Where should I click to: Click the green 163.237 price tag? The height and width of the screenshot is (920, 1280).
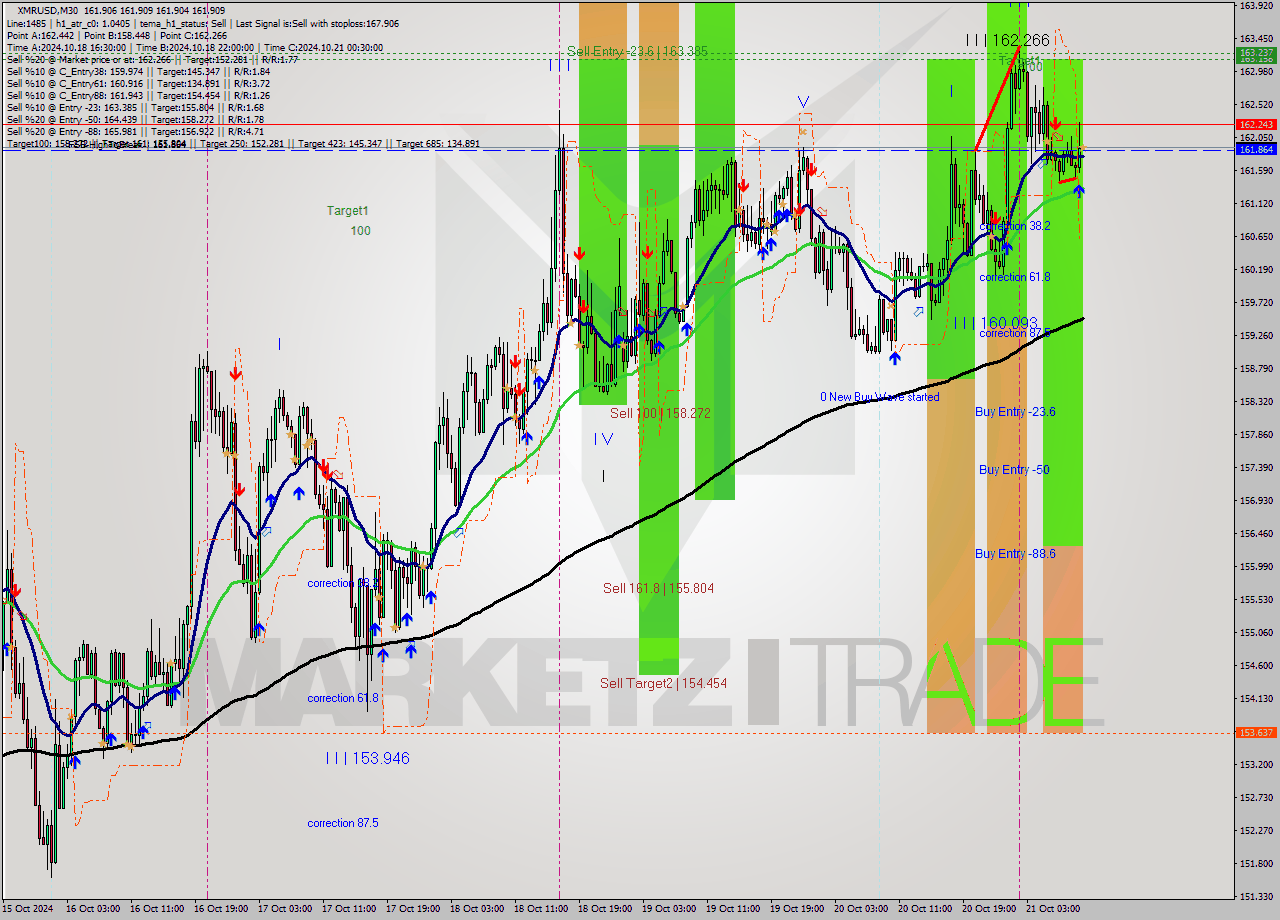pyautogui.click(x=1256, y=53)
